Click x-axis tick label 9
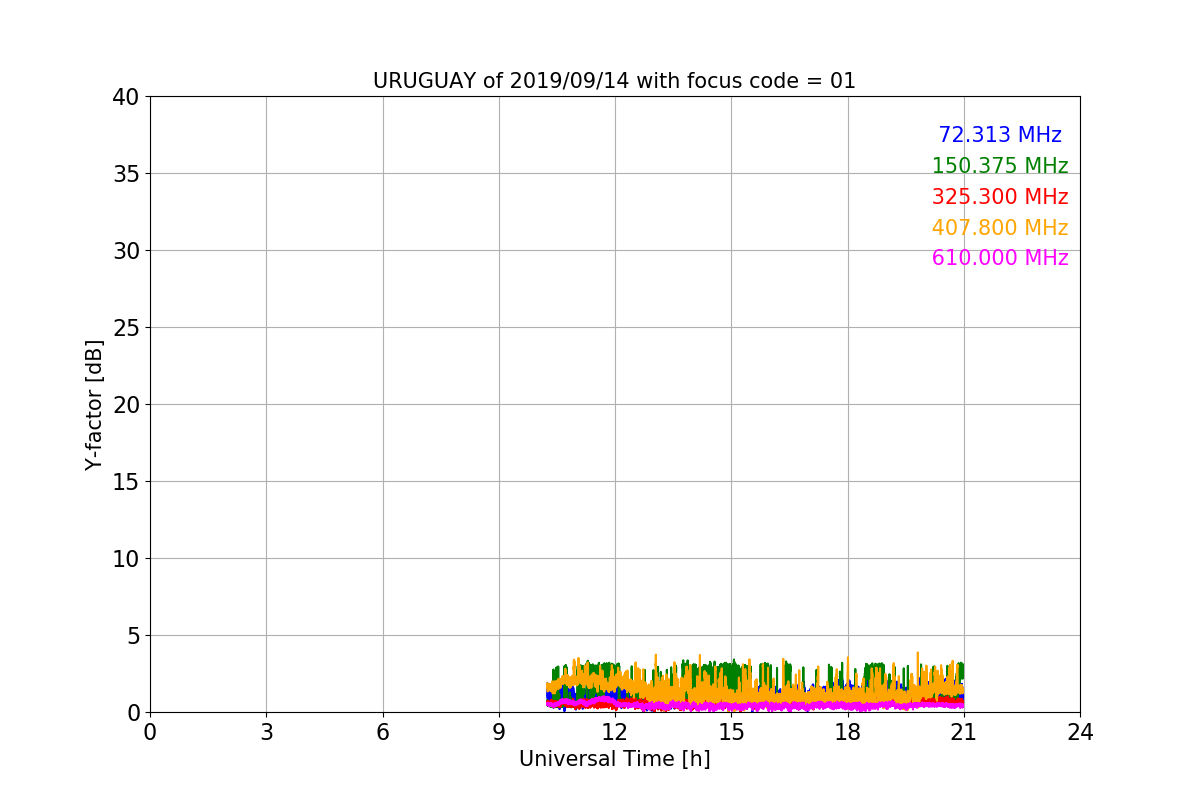1200x800 pixels. pos(499,732)
